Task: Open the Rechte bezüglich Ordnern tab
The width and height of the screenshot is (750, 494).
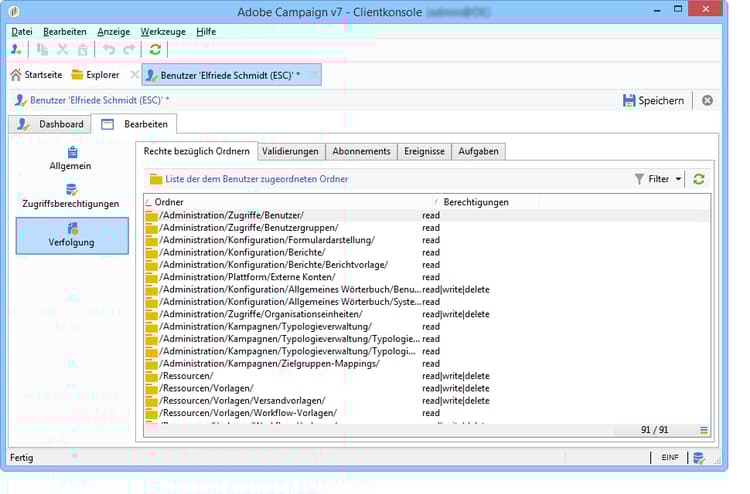Action: [197, 151]
